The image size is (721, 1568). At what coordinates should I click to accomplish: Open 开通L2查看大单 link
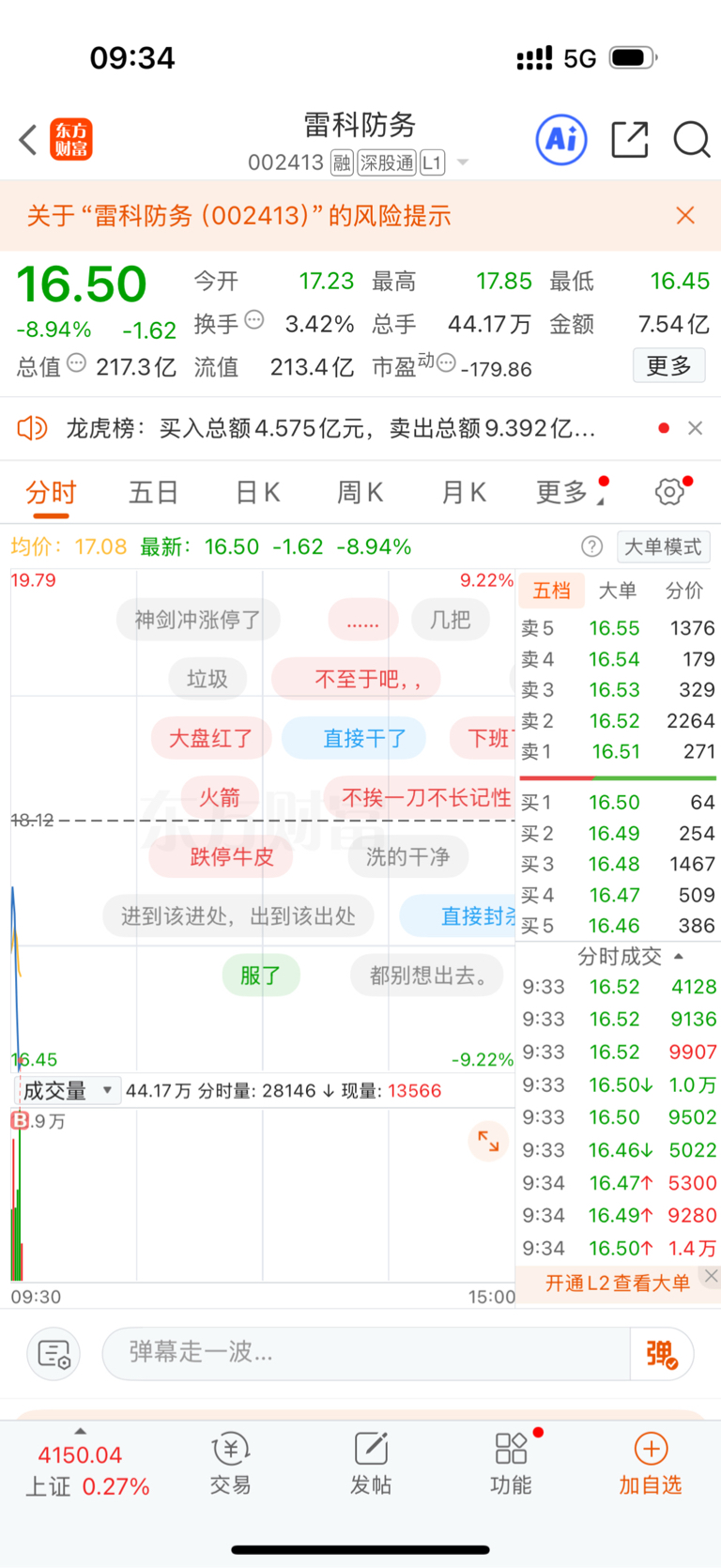pos(618,1283)
